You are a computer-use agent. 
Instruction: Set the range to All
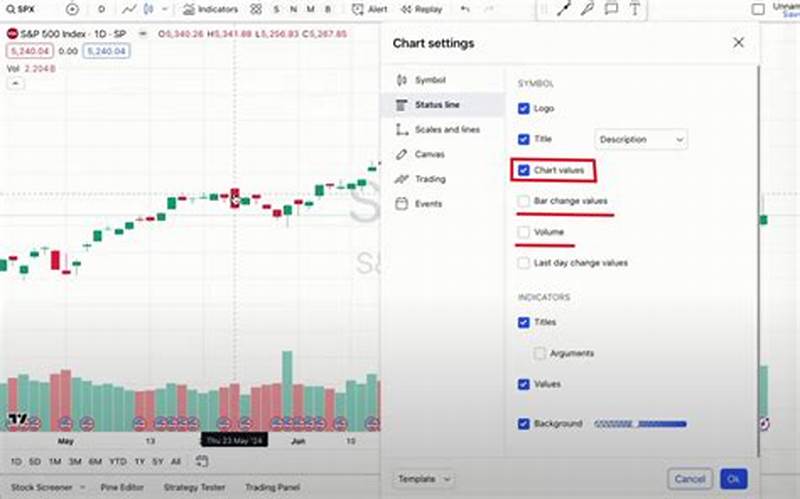[176, 461]
